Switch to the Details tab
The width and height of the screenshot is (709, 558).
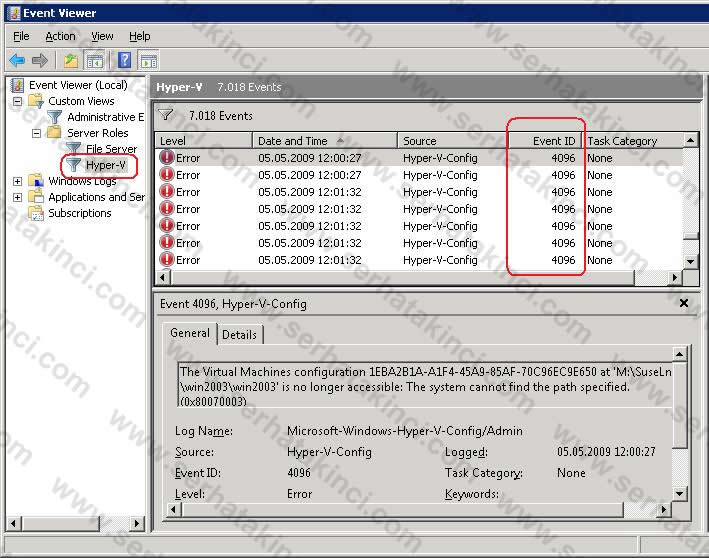(239, 335)
